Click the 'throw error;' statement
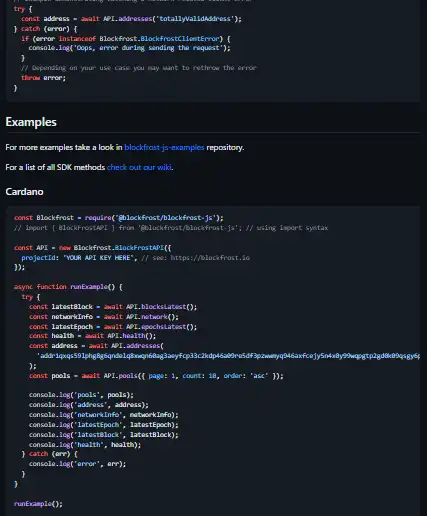Viewport: 427px width, 516px height. pyautogui.click(x=43, y=78)
